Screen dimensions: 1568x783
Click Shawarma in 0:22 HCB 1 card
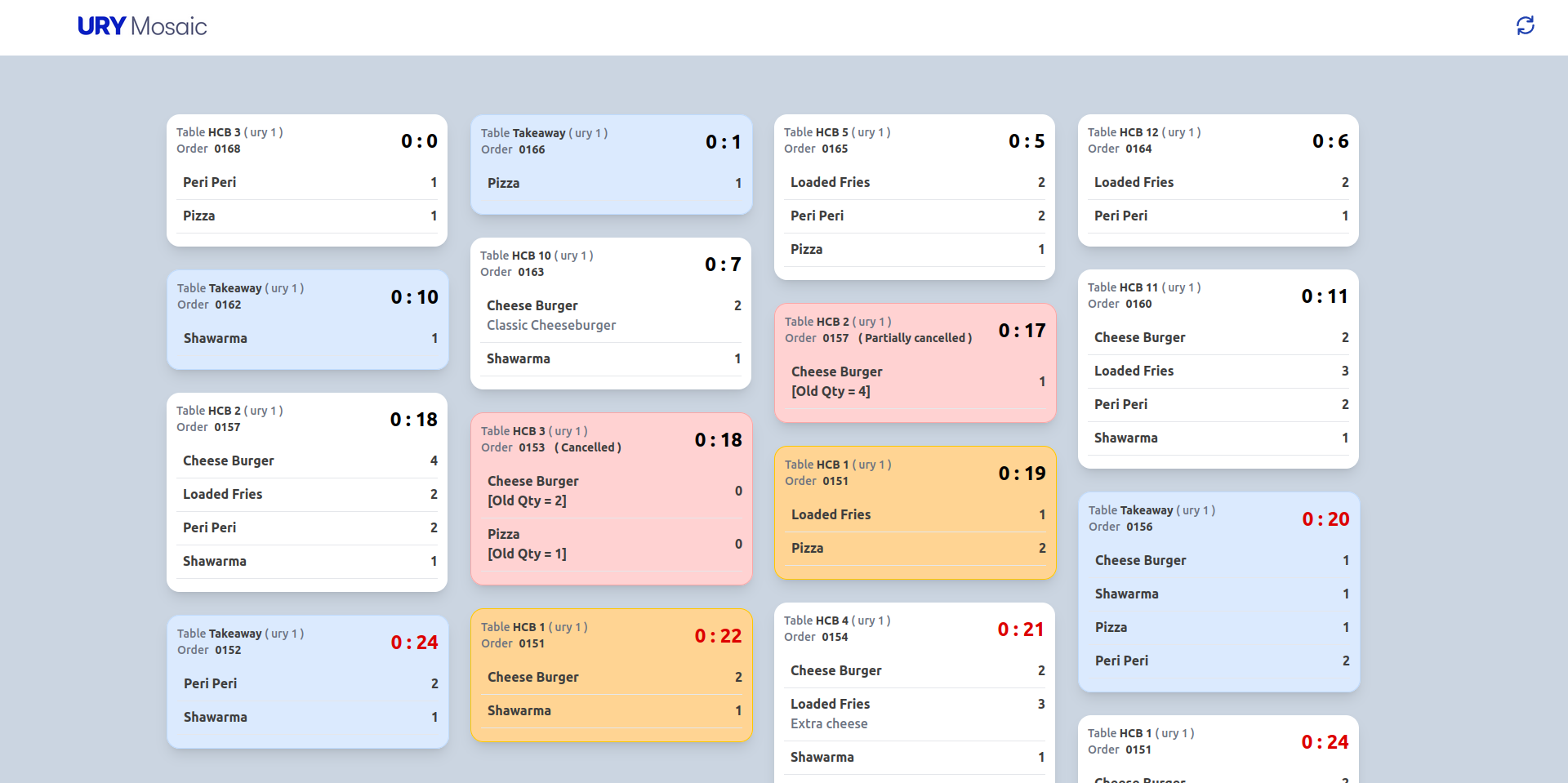pos(611,710)
